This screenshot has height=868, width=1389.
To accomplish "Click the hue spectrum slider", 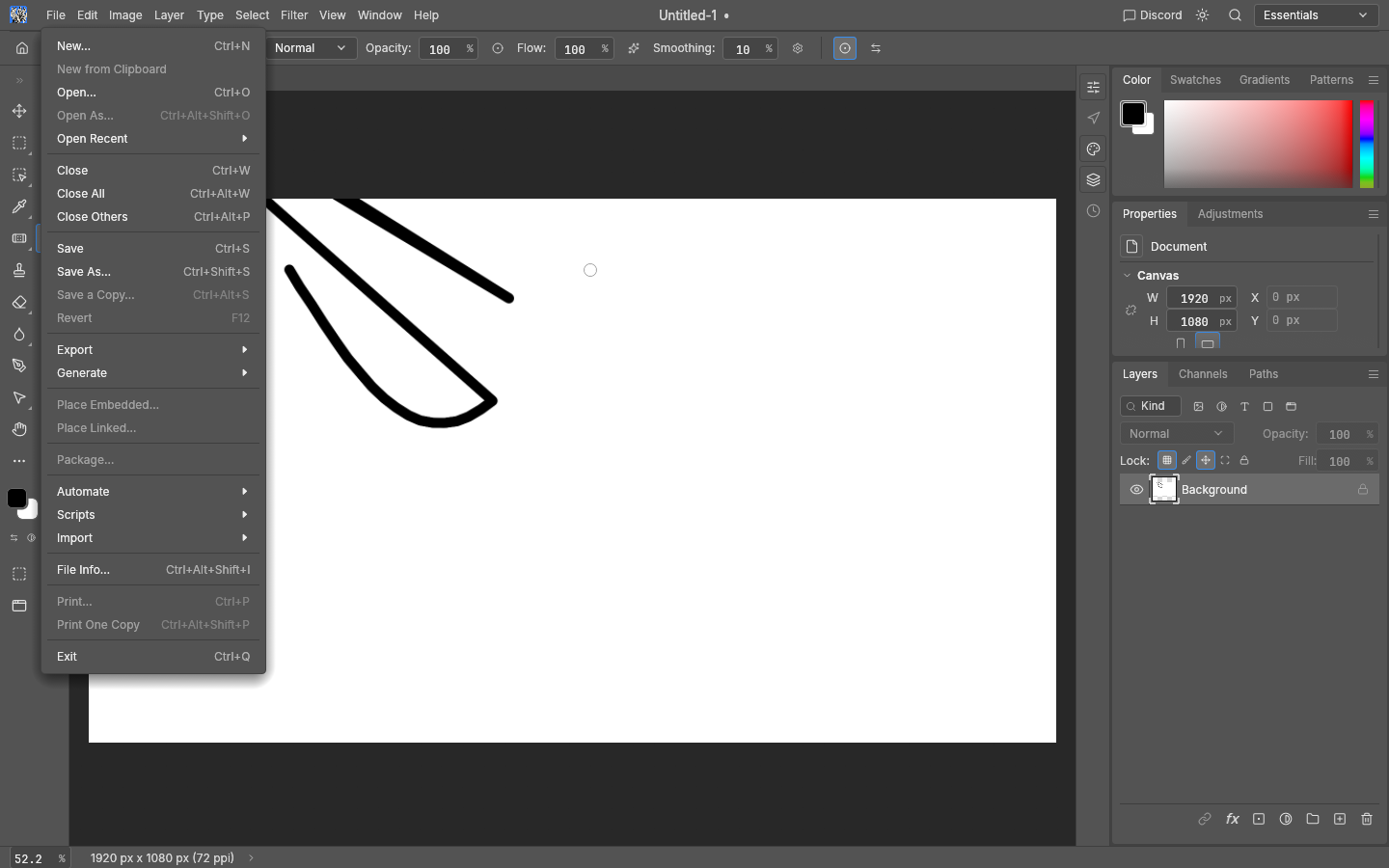I will tap(1367, 144).
